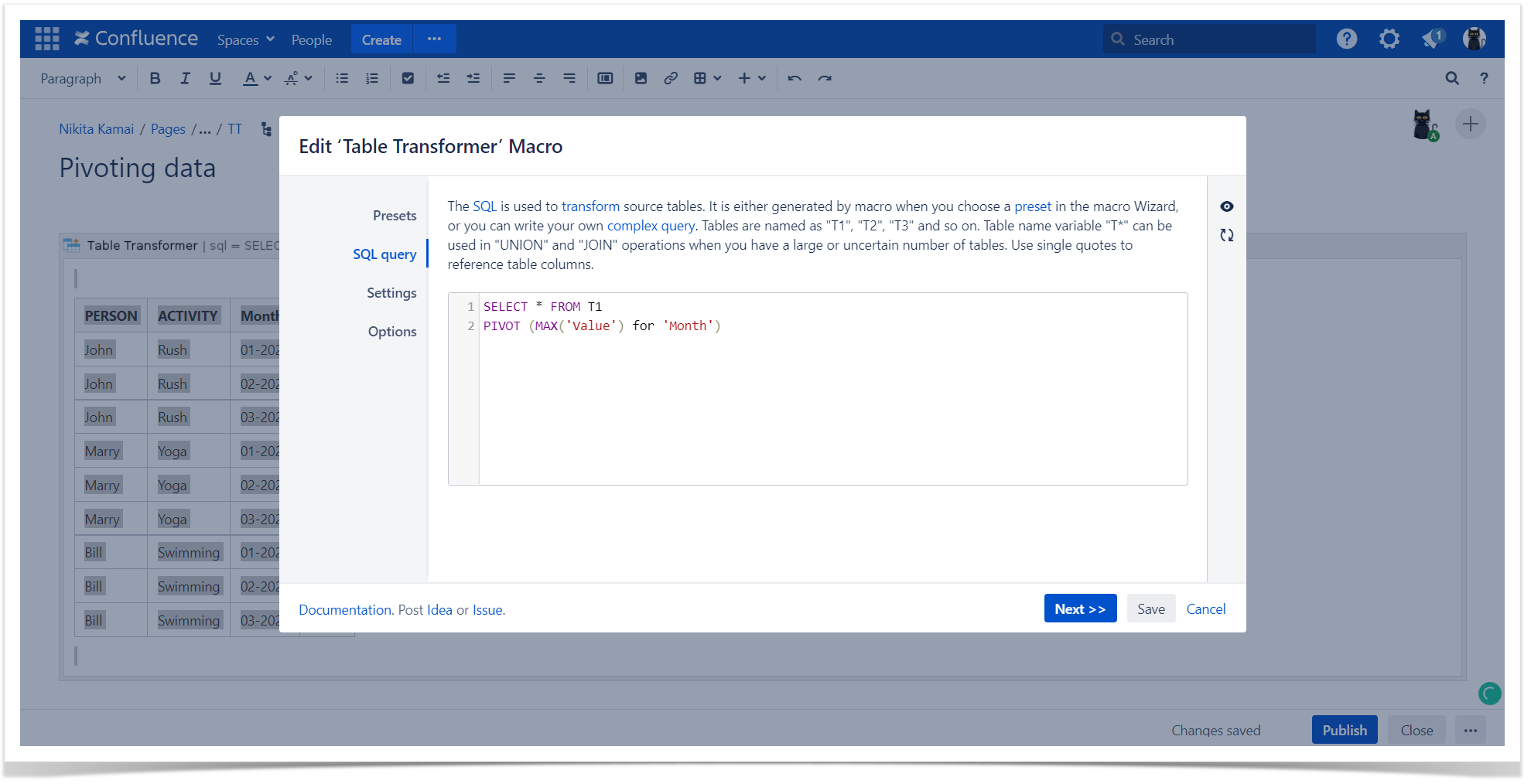Open the Spaces dropdown menu
This screenshot has height=784, width=1531.
point(245,39)
